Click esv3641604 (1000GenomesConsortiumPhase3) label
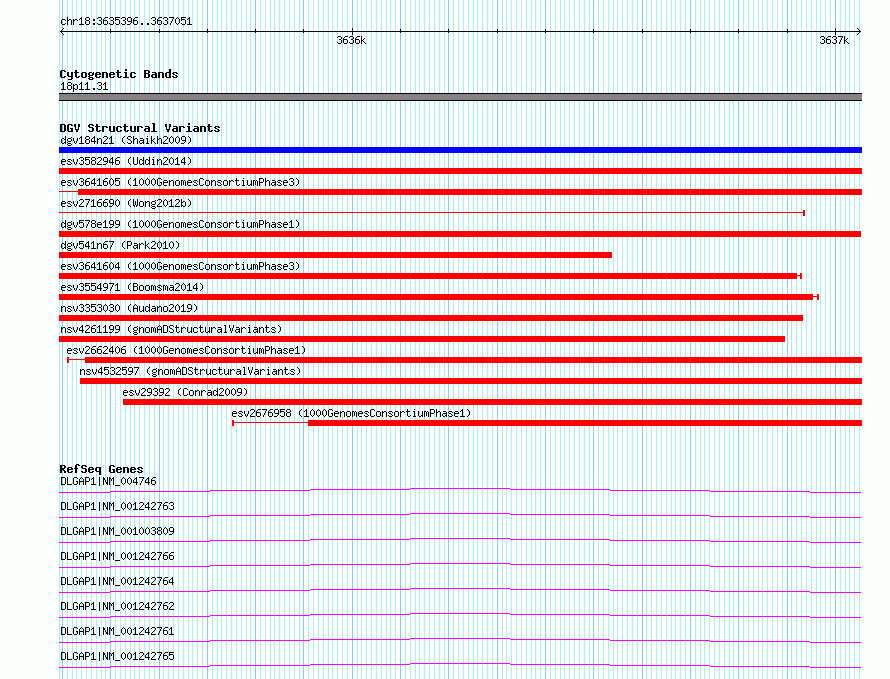 point(180,266)
